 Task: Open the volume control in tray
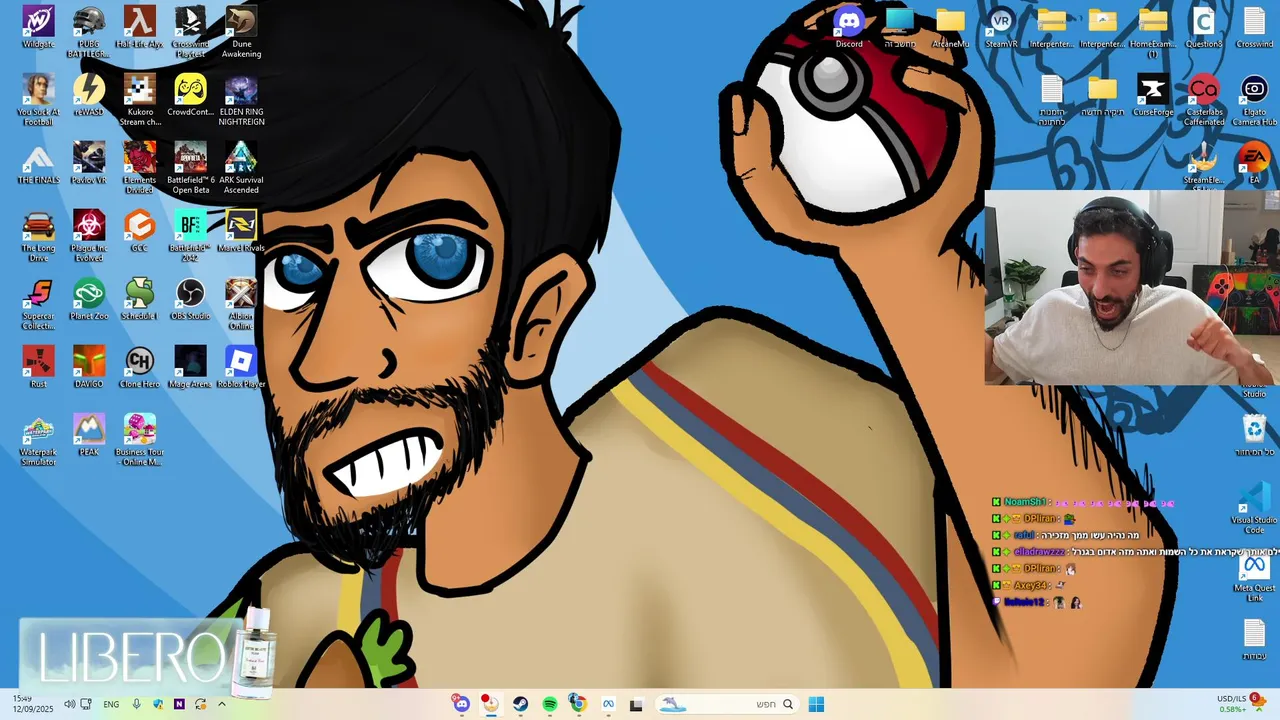point(69,704)
